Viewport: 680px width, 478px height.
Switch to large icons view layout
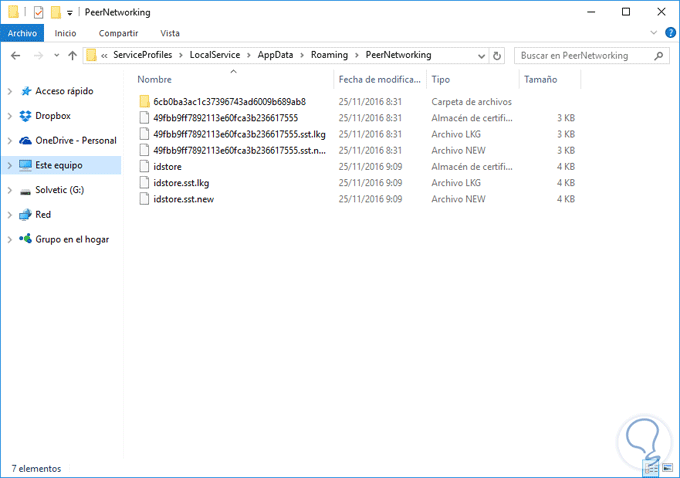[x=667, y=468]
